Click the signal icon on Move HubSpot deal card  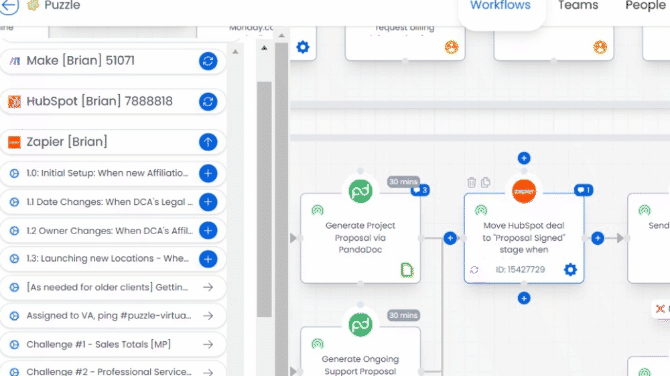coord(481,210)
